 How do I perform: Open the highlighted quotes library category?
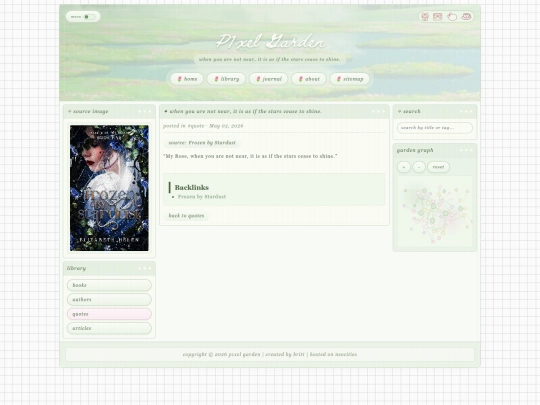[109, 314]
